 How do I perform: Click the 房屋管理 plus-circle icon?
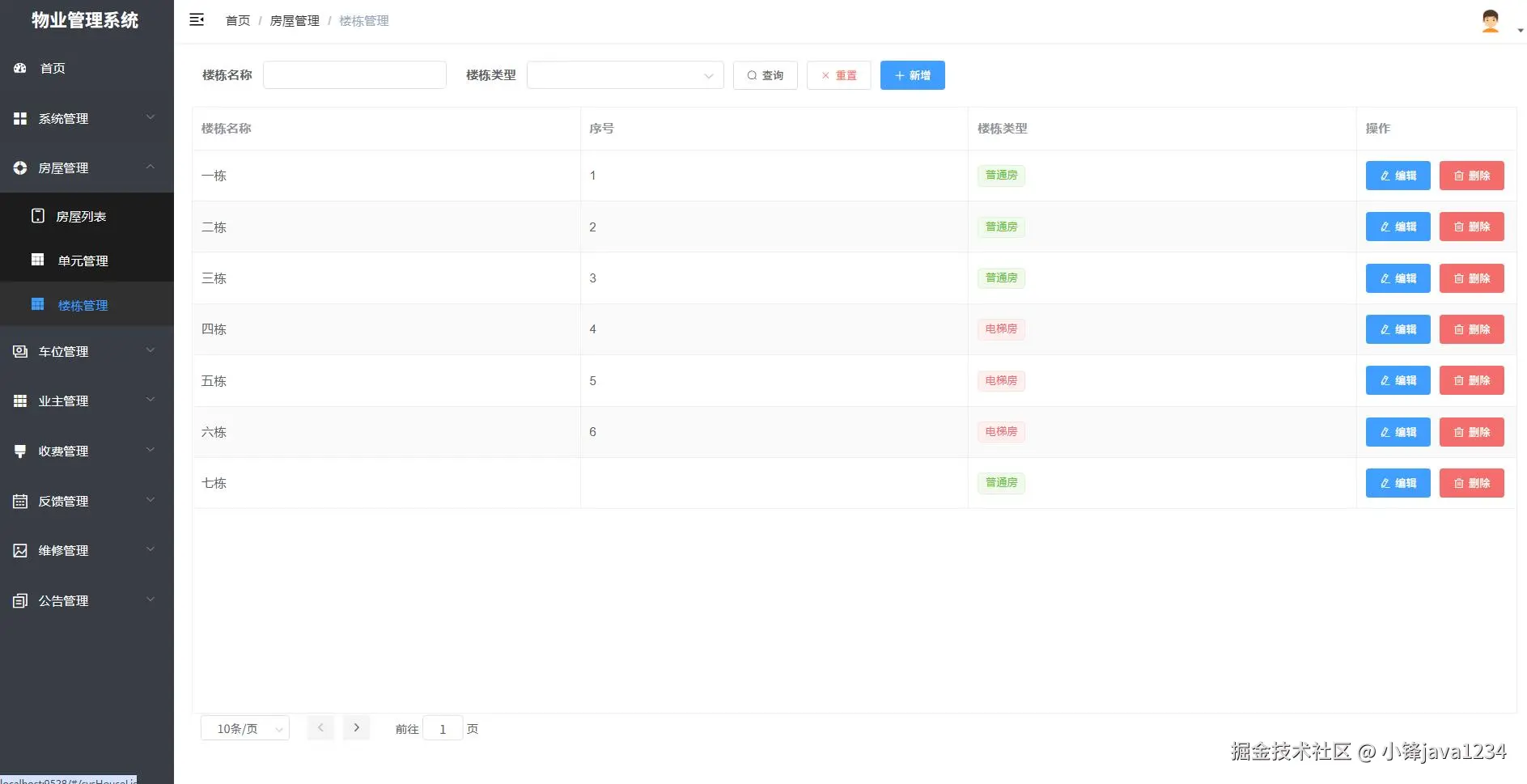(20, 167)
